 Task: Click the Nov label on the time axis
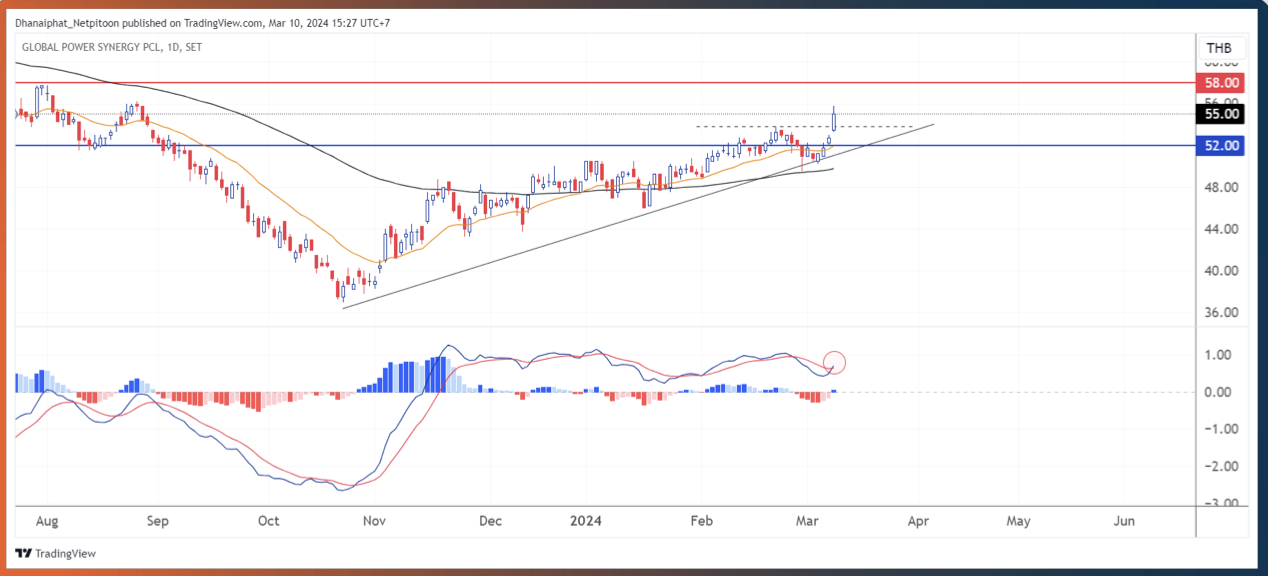click(x=375, y=521)
